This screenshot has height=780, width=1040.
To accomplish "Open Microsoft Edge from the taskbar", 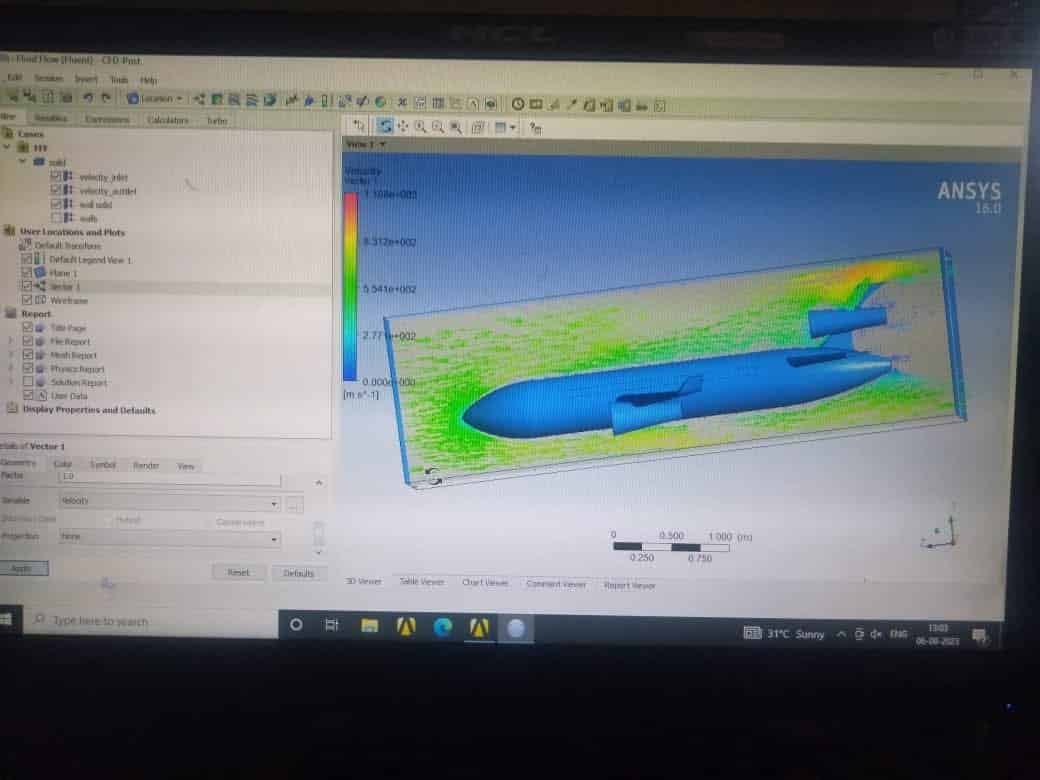I will tap(443, 626).
